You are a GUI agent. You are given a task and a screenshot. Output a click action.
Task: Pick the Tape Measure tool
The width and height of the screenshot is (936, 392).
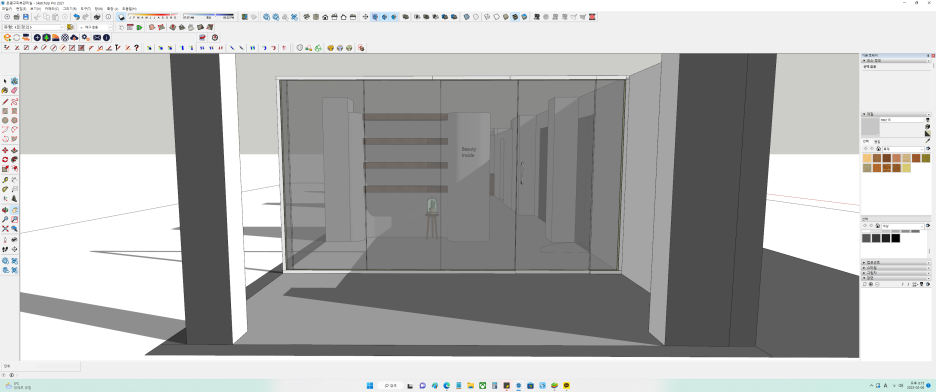click(5, 180)
